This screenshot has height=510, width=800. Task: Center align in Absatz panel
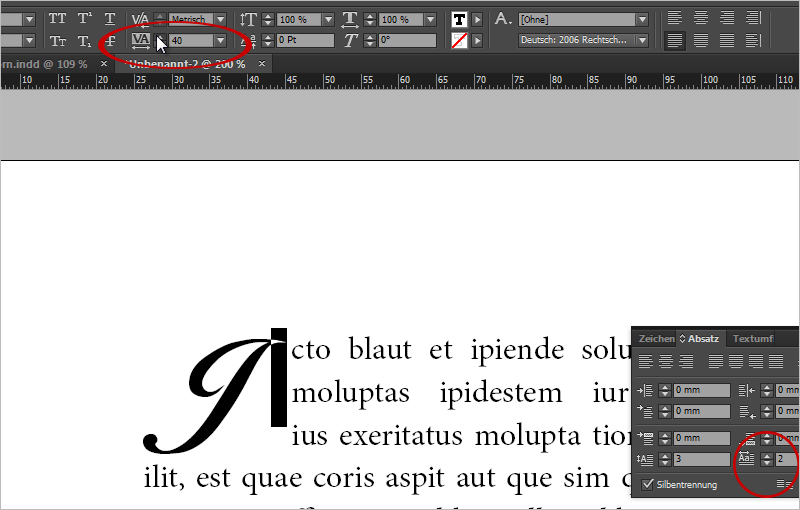666,362
